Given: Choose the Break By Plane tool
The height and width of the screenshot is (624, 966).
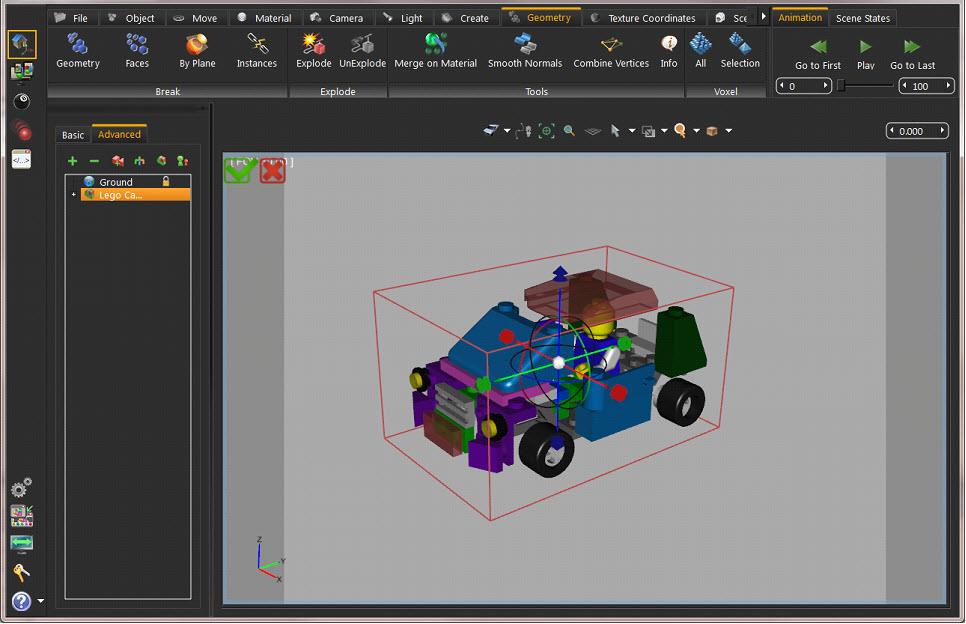Looking at the screenshot, I should coord(197,51).
